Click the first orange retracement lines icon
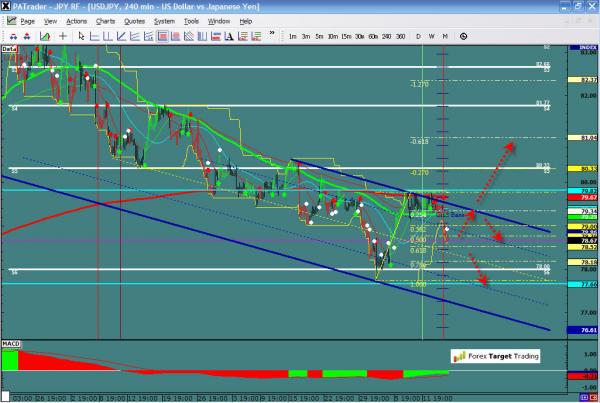 pos(243,36)
